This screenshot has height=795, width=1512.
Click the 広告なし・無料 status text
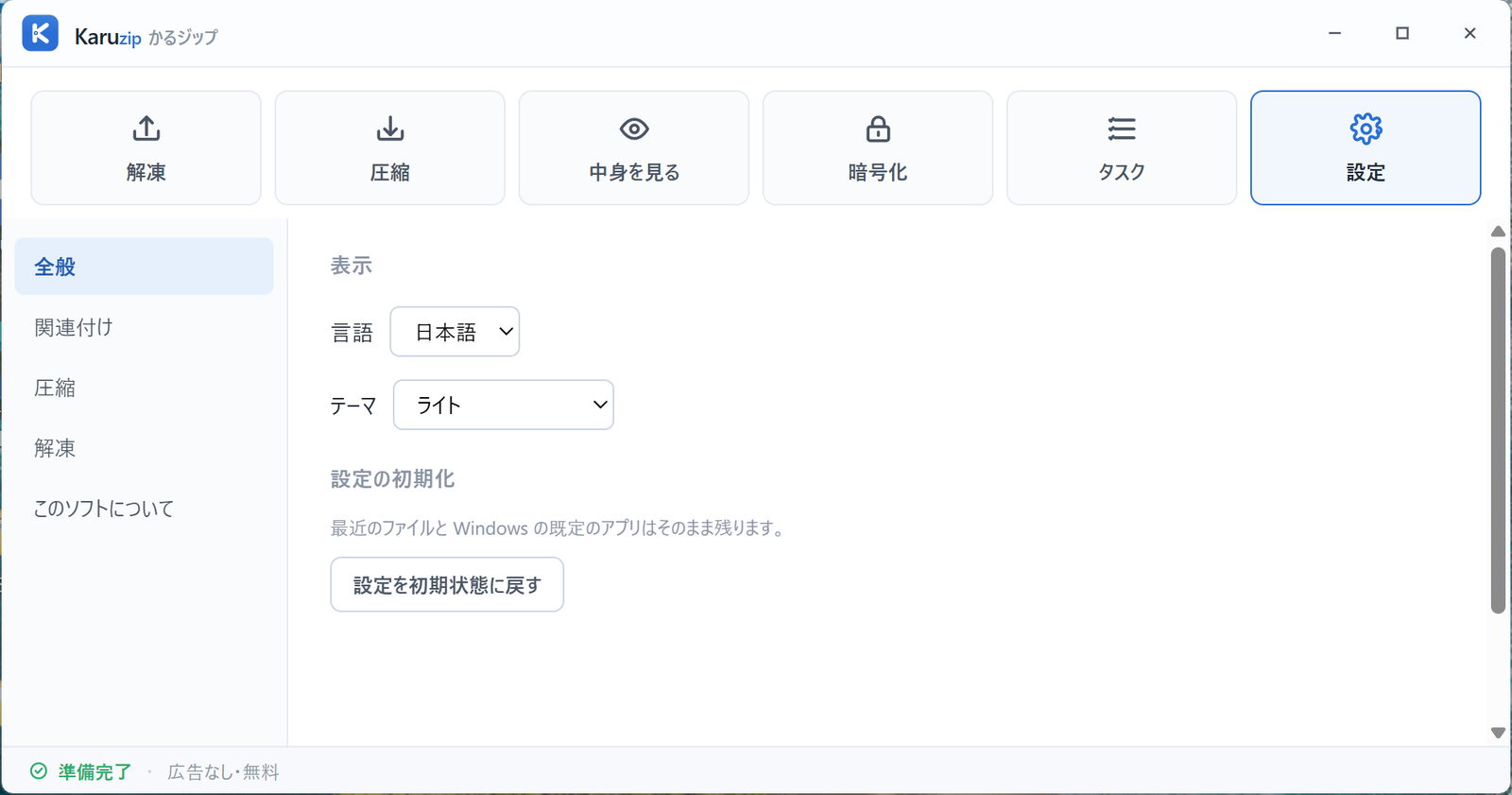point(223,772)
